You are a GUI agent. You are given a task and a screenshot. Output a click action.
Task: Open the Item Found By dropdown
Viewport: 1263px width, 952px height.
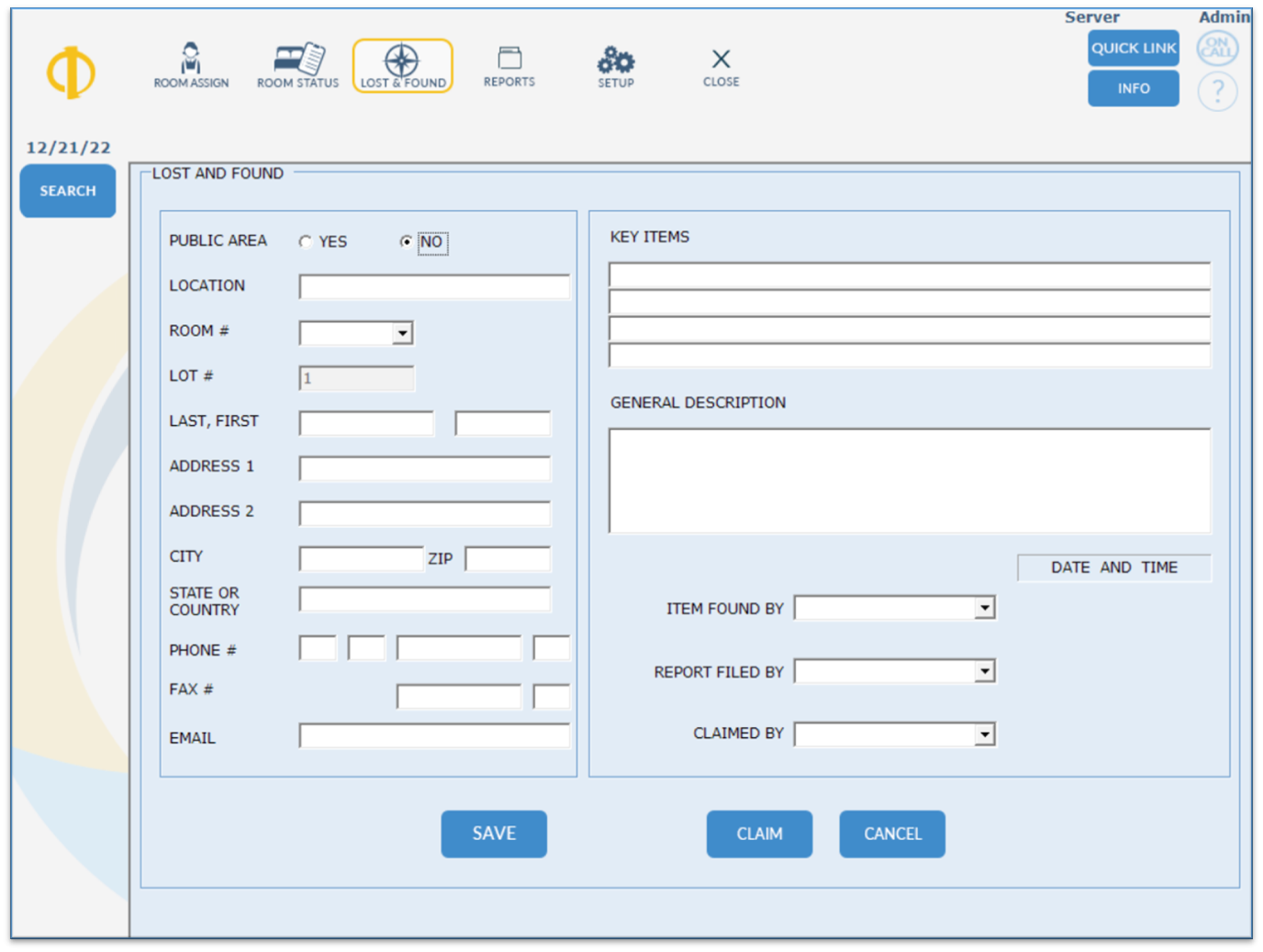pyautogui.click(x=984, y=608)
